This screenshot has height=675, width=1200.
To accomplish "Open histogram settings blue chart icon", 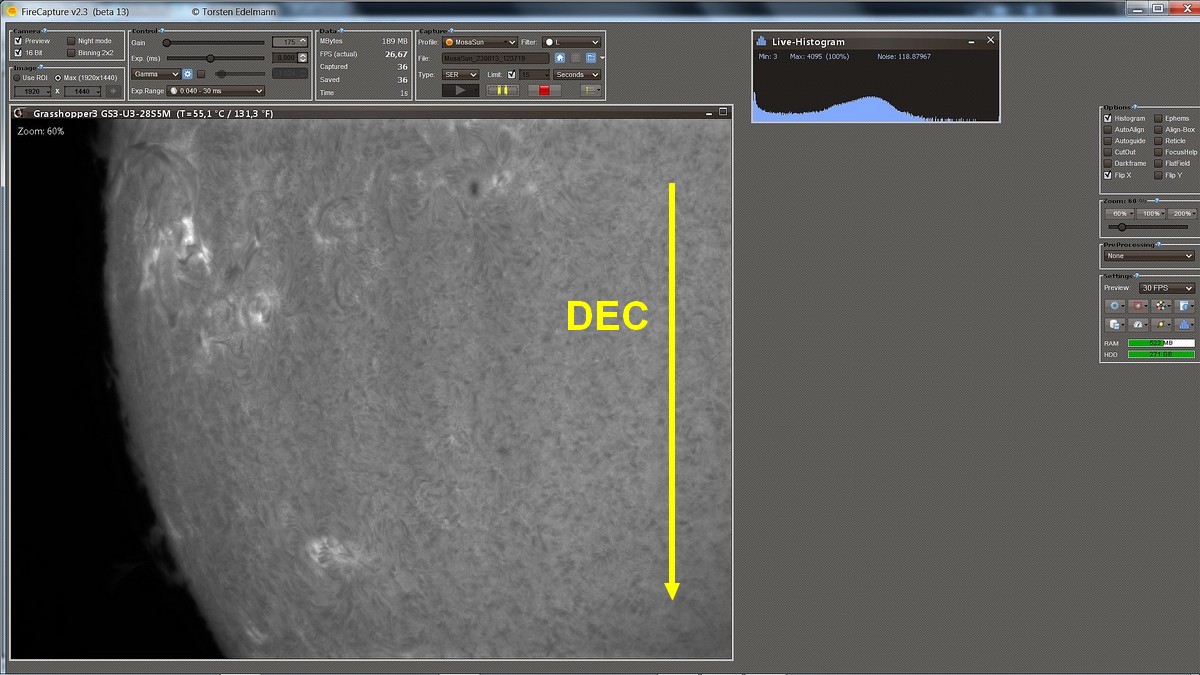I will [1184, 324].
